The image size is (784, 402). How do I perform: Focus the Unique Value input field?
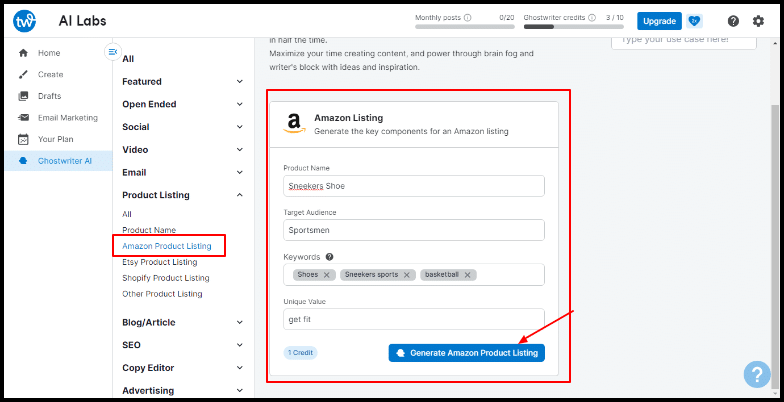coord(414,320)
